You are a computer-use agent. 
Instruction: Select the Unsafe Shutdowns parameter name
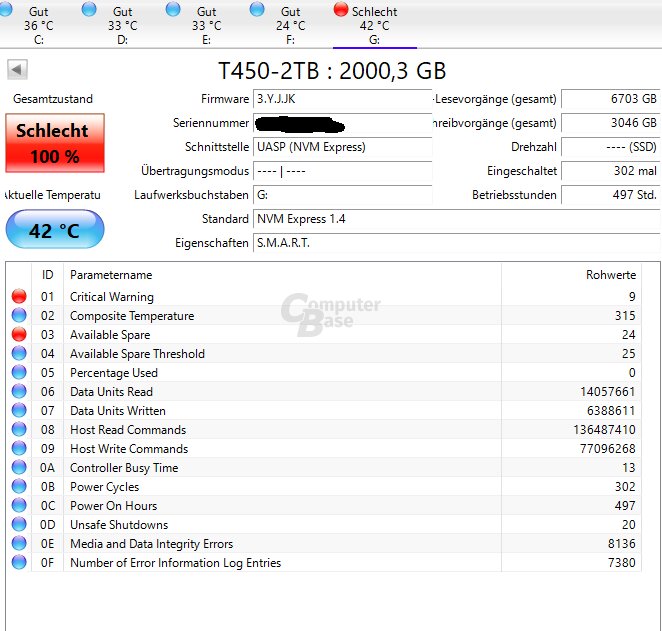click(x=119, y=525)
